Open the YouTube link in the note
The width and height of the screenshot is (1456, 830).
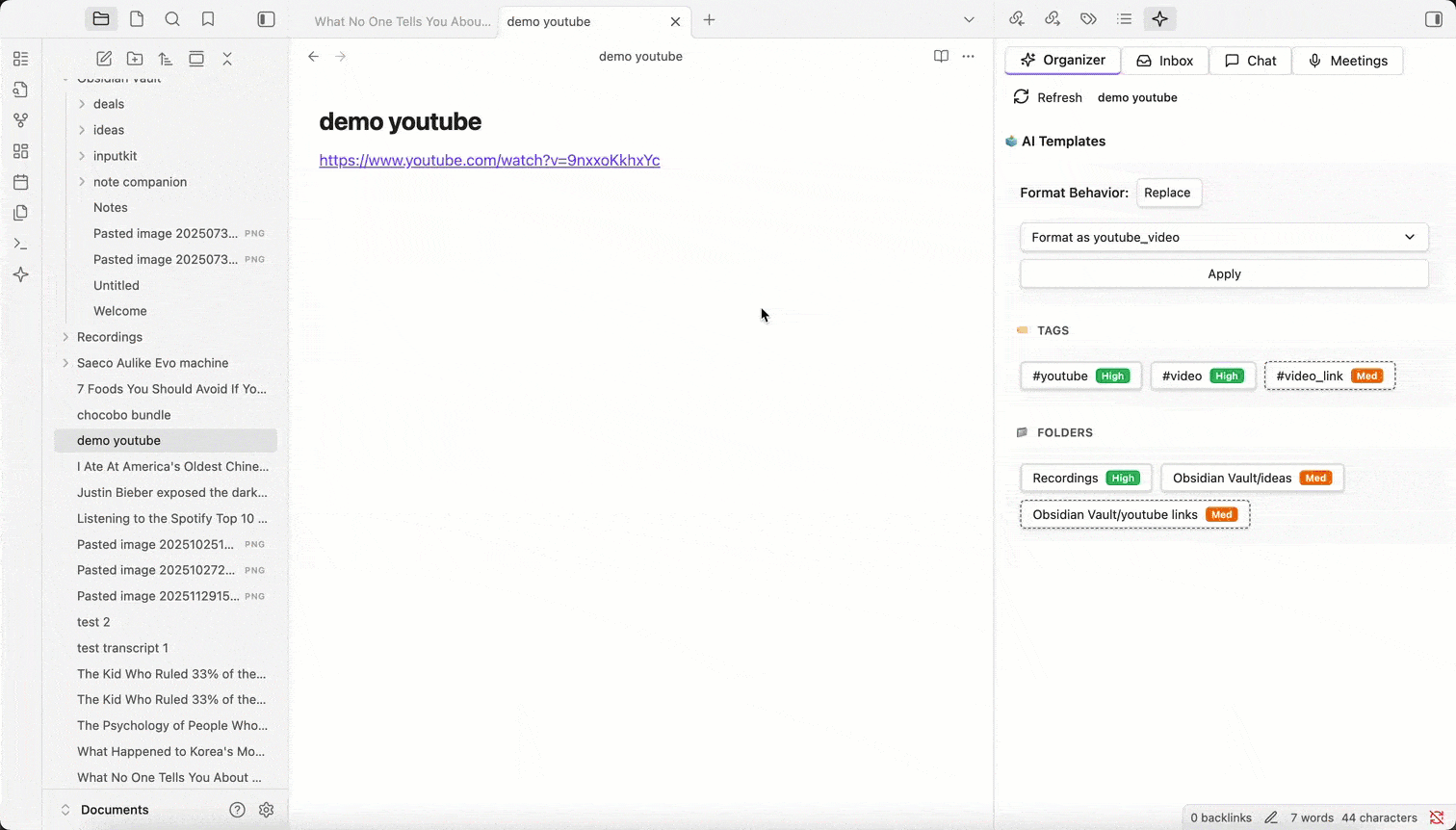(x=489, y=160)
